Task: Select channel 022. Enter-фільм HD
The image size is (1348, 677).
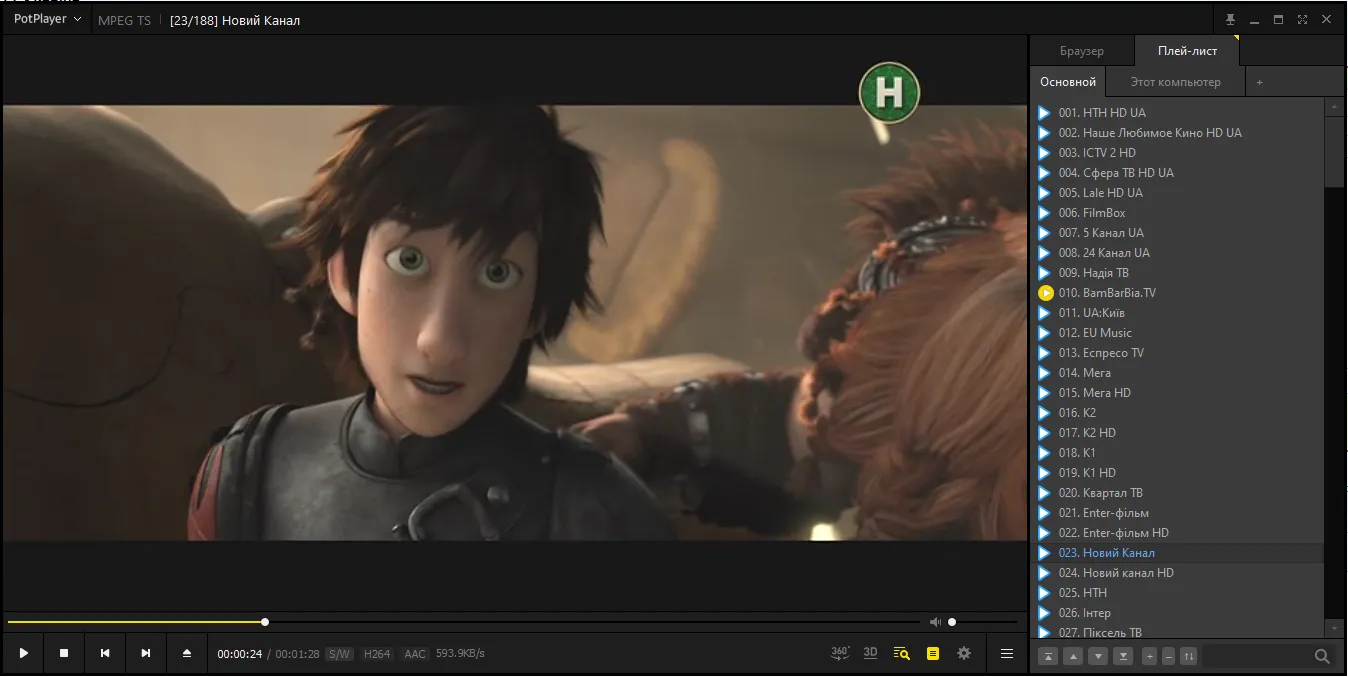Action: pos(1178,533)
